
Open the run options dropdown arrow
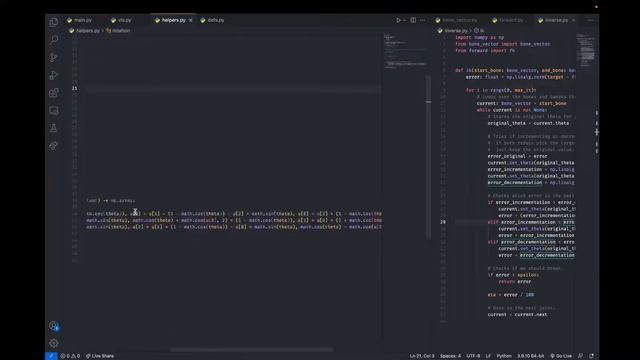tap(404, 20)
